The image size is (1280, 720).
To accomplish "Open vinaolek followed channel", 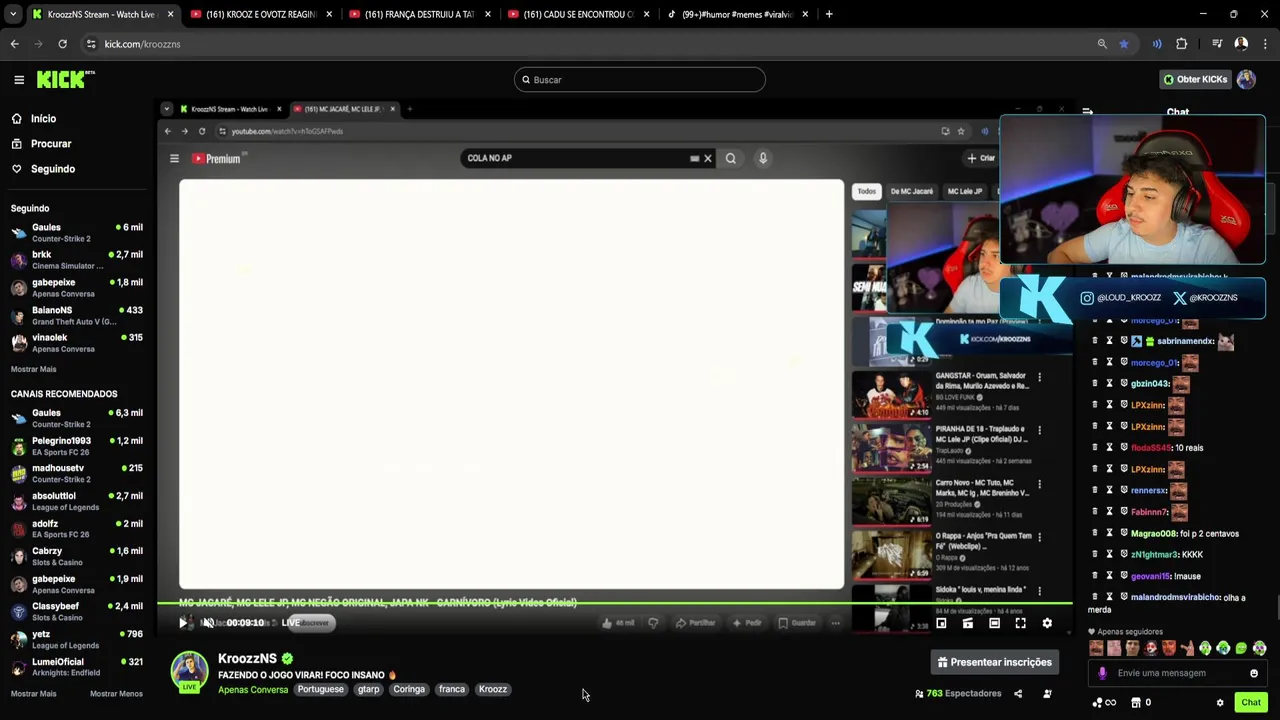I will (77, 342).
